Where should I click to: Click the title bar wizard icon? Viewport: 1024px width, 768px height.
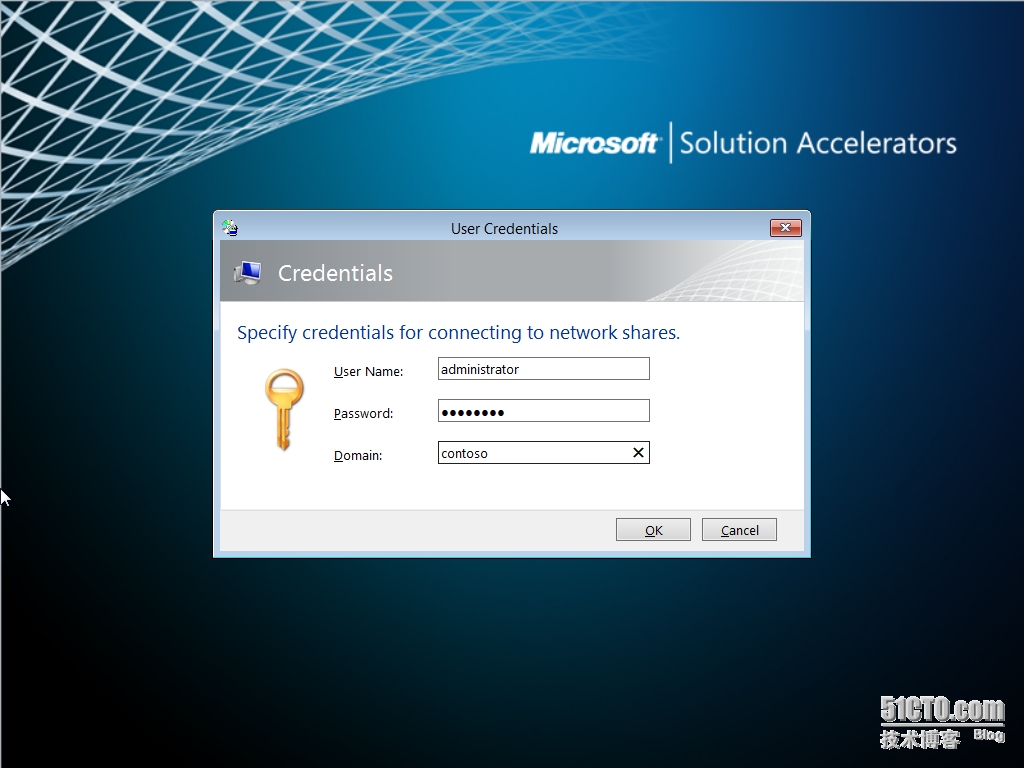[230, 228]
